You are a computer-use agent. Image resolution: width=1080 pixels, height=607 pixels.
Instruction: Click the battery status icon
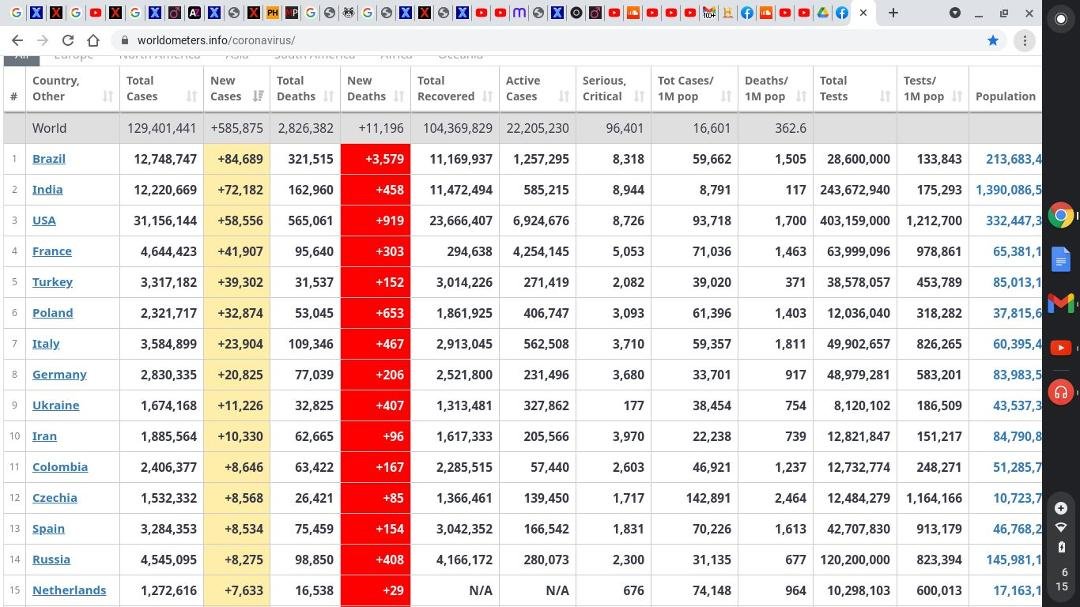pyautogui.click(x=1061, y=547)
